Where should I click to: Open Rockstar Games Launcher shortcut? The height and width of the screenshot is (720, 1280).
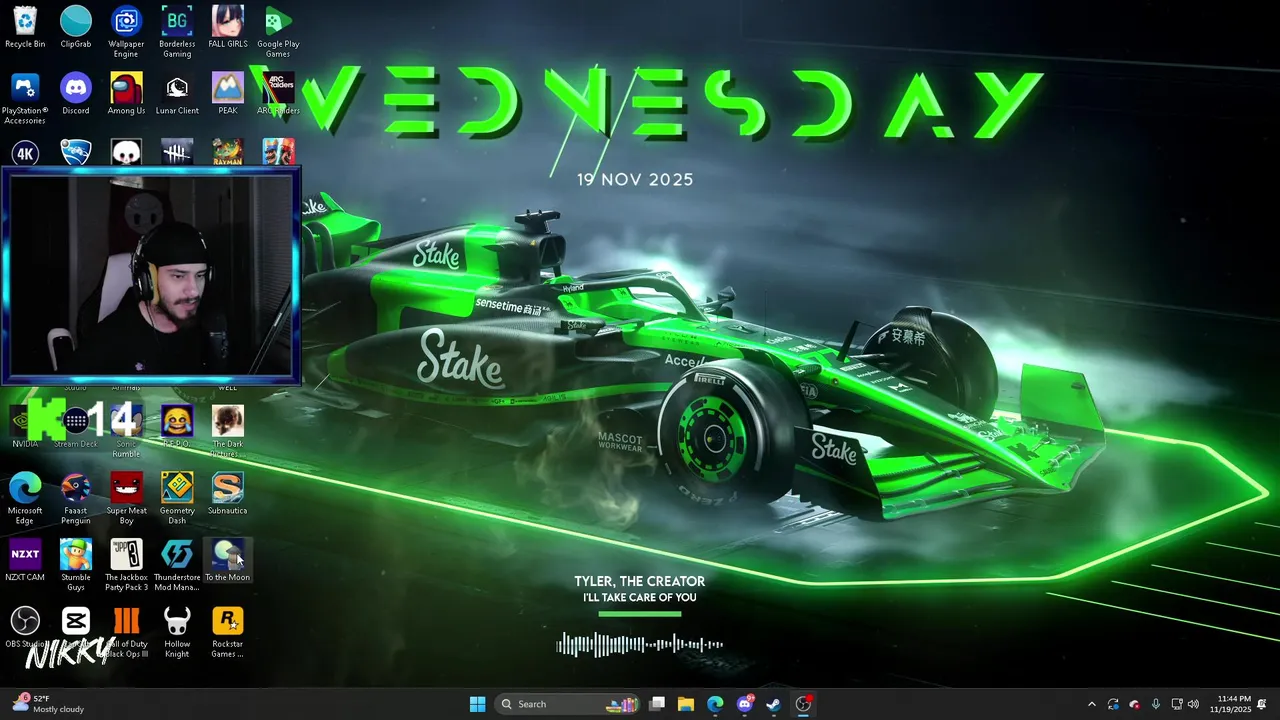pyautogui.click(x=228, y=632)
